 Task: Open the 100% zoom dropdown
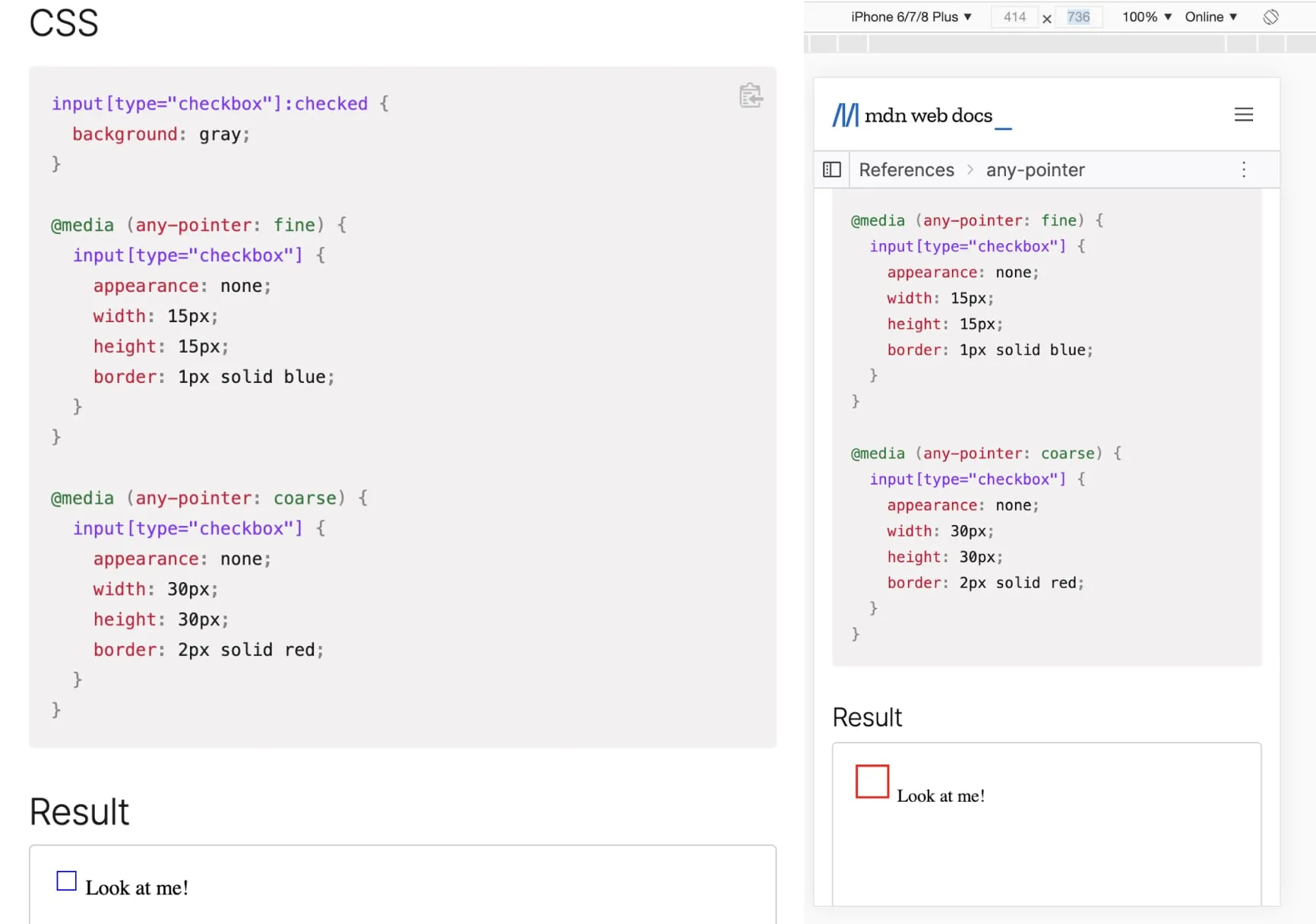click(x=1146, y=17)
